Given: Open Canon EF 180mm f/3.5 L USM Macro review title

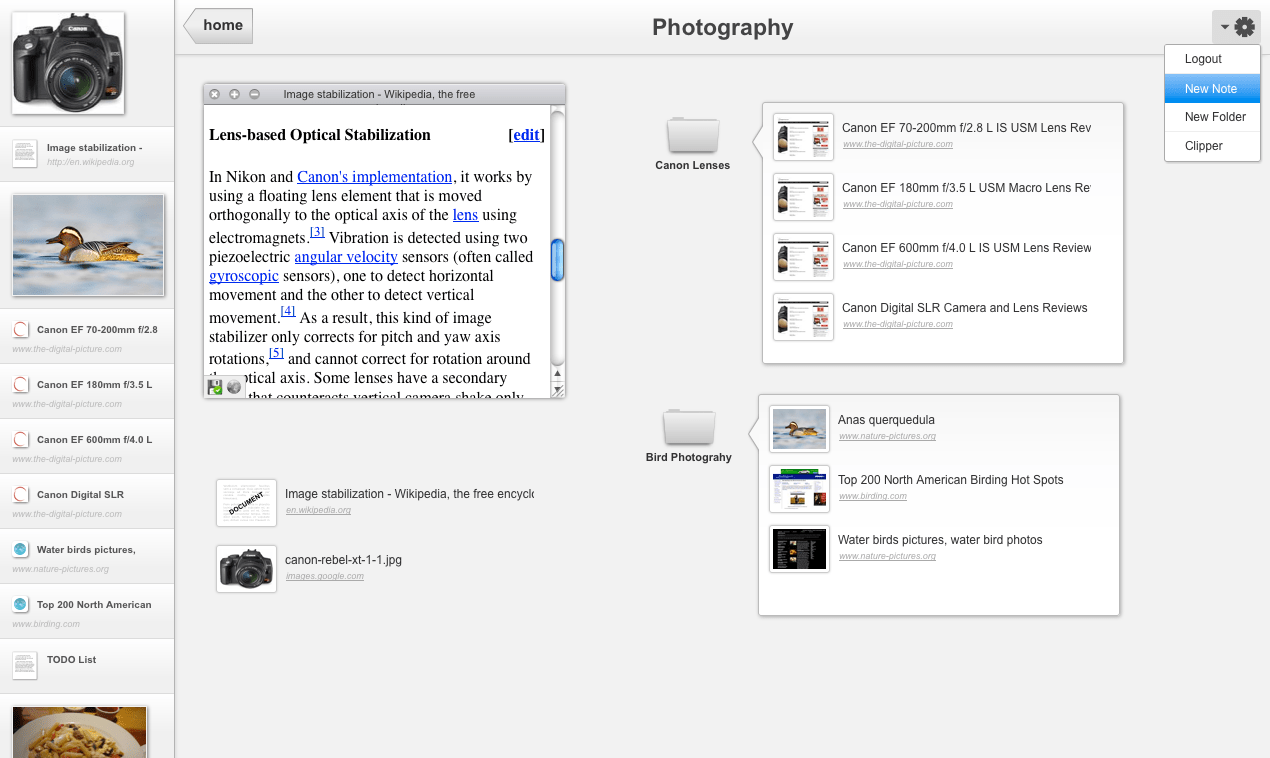Looking at the screenshot, I should (966, 188).
